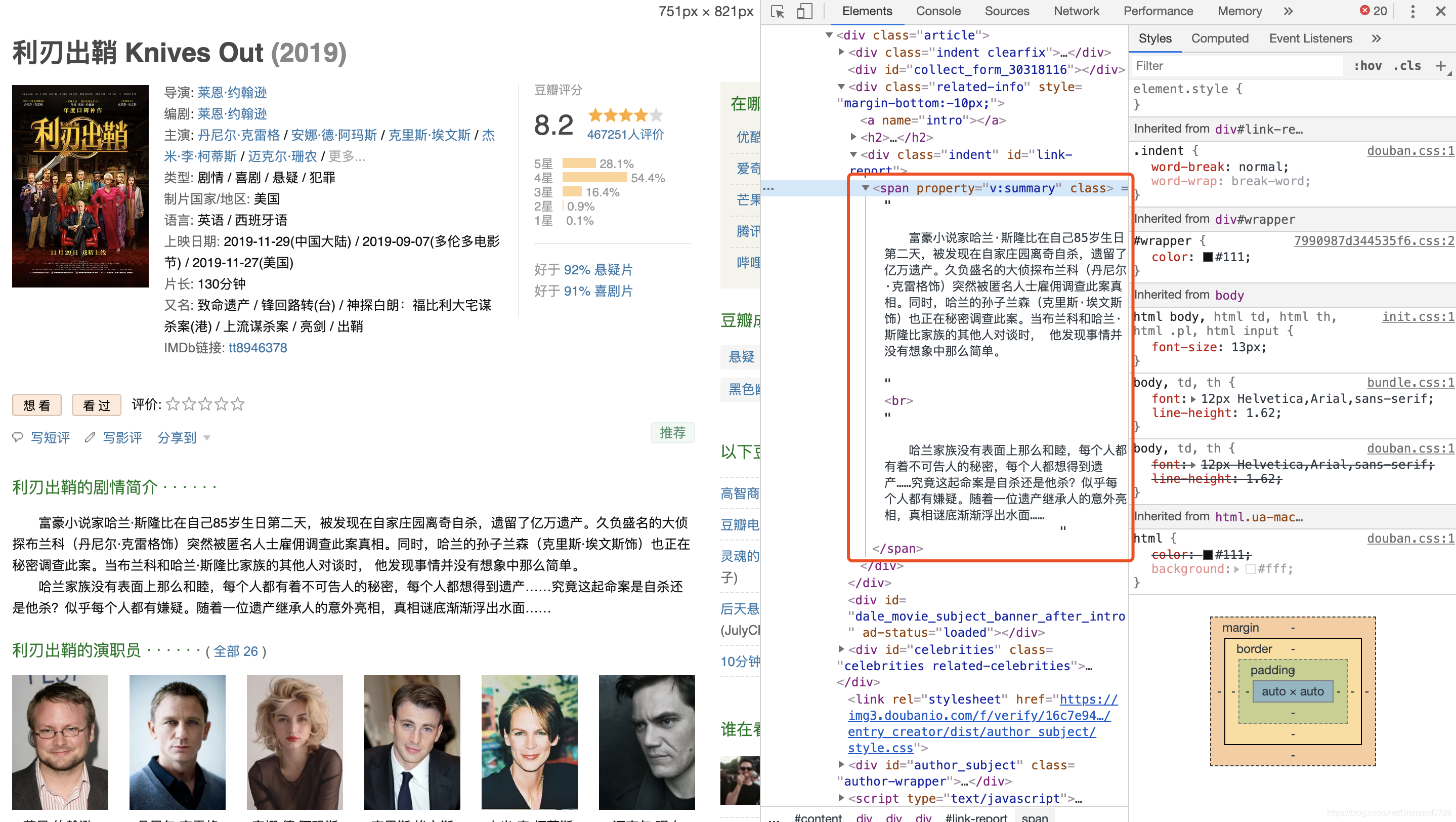Click the 推荐 recommend button
The width and height of the screenshot is (1456, 822).
tap(672, 432)
